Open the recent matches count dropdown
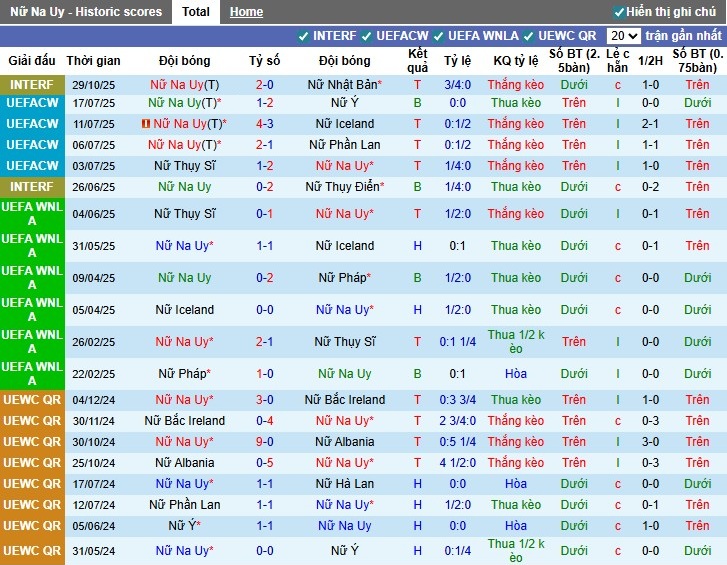The height and width of the screenshot is (565, 727). point(623,36)
